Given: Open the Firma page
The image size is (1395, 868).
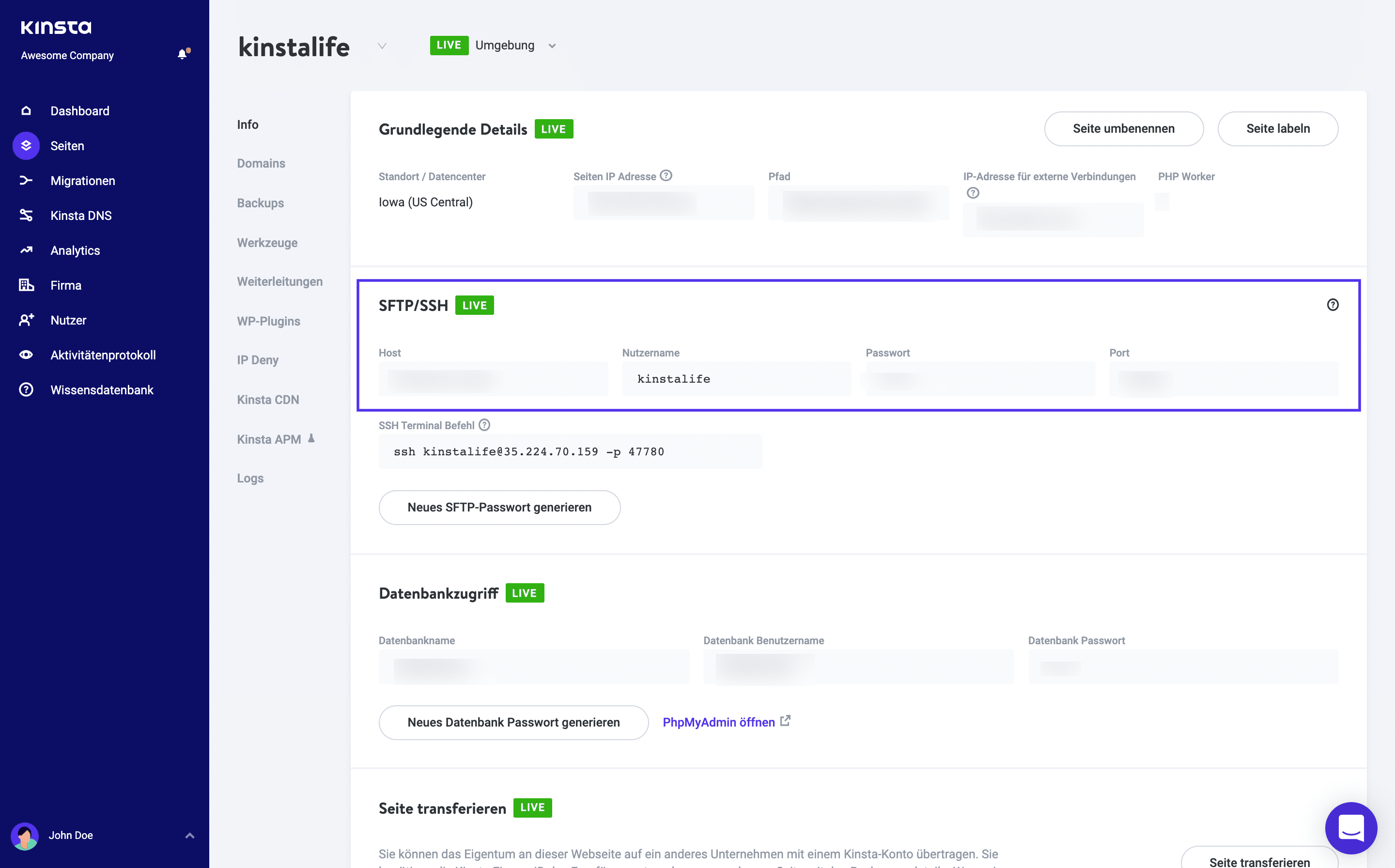Looking at the screenshot, I should pos(65,285).
